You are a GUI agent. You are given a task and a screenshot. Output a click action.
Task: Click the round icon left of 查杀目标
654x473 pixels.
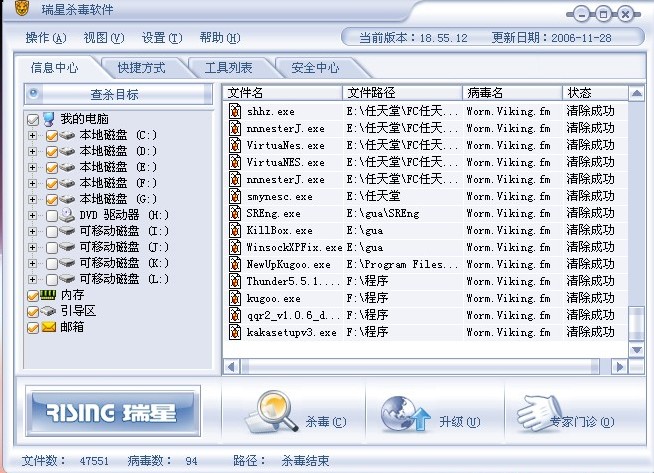(x=34, y=93)
